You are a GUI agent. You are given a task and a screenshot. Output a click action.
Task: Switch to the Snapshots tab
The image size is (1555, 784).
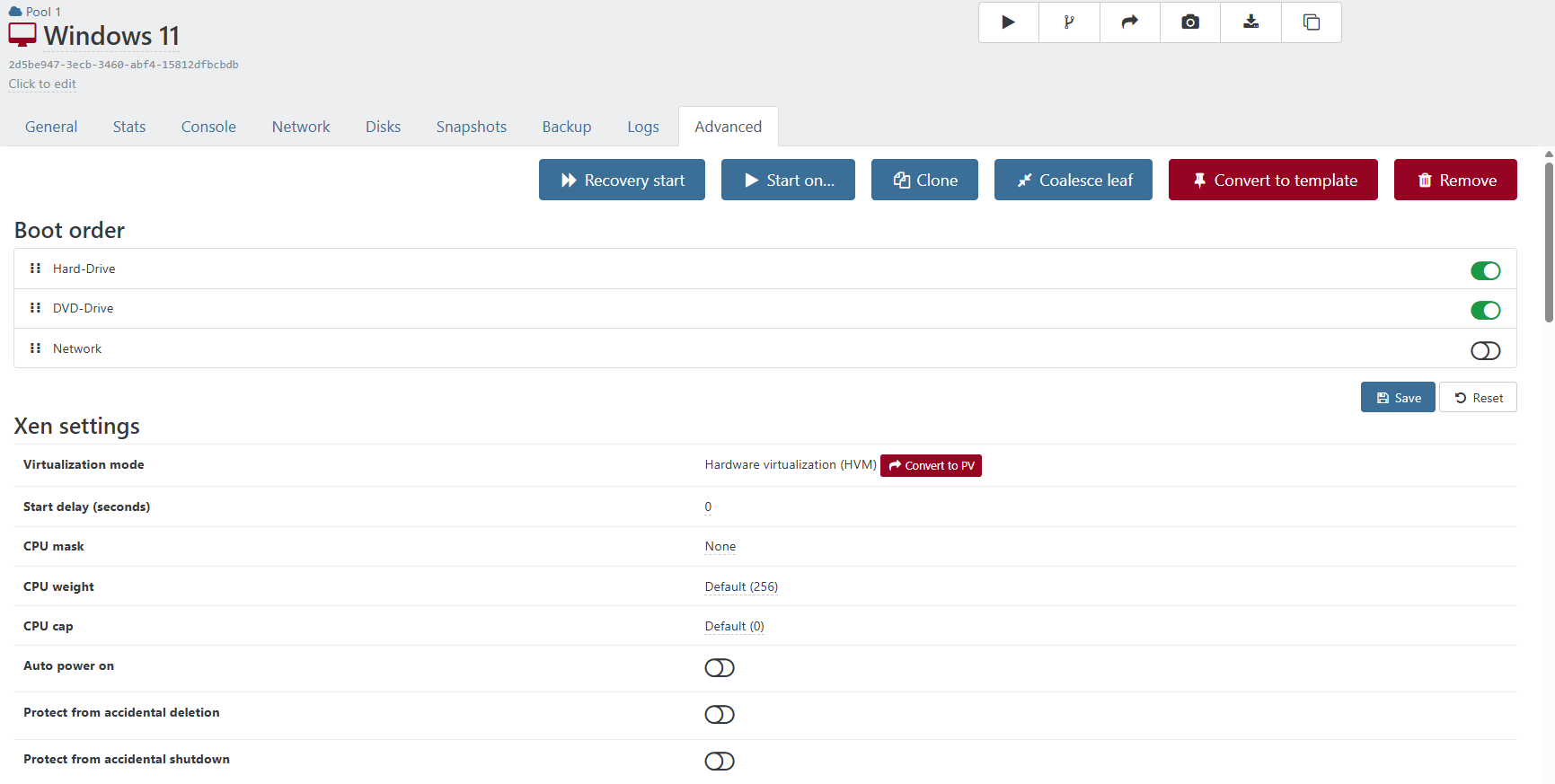472,127
